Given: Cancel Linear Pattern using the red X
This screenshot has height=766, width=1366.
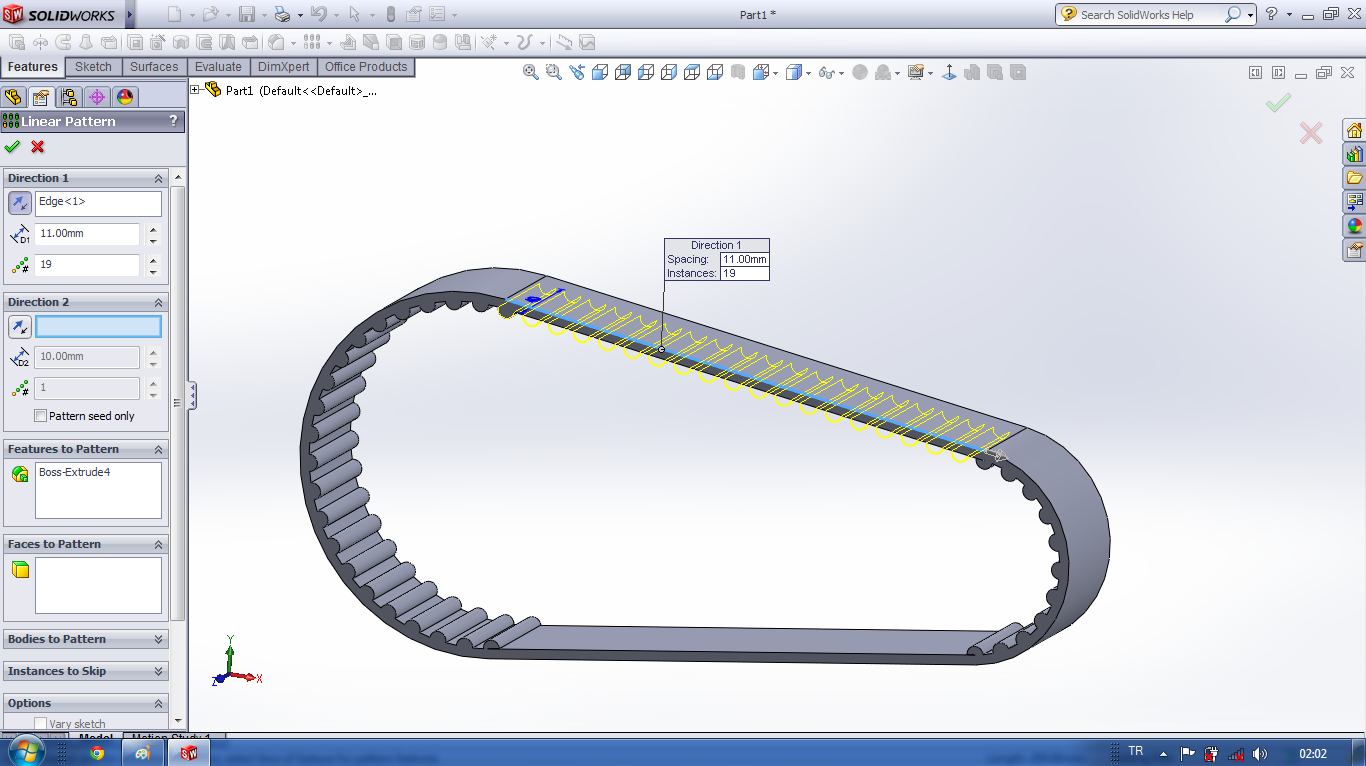Looking at the screenshot, I should coord(38,147).
